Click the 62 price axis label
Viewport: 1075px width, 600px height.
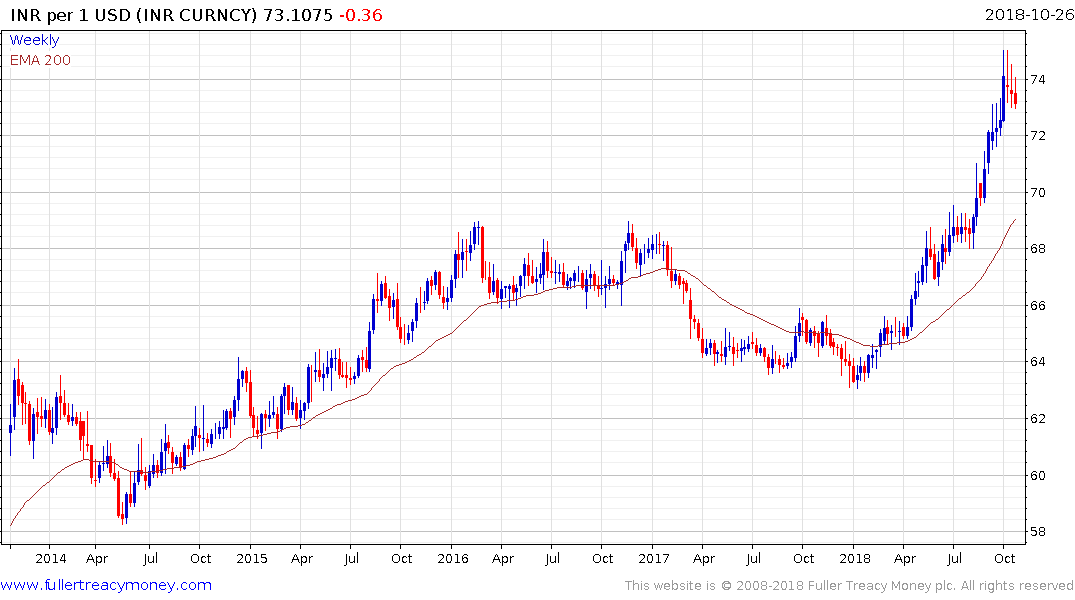(x=1038, y=419)
